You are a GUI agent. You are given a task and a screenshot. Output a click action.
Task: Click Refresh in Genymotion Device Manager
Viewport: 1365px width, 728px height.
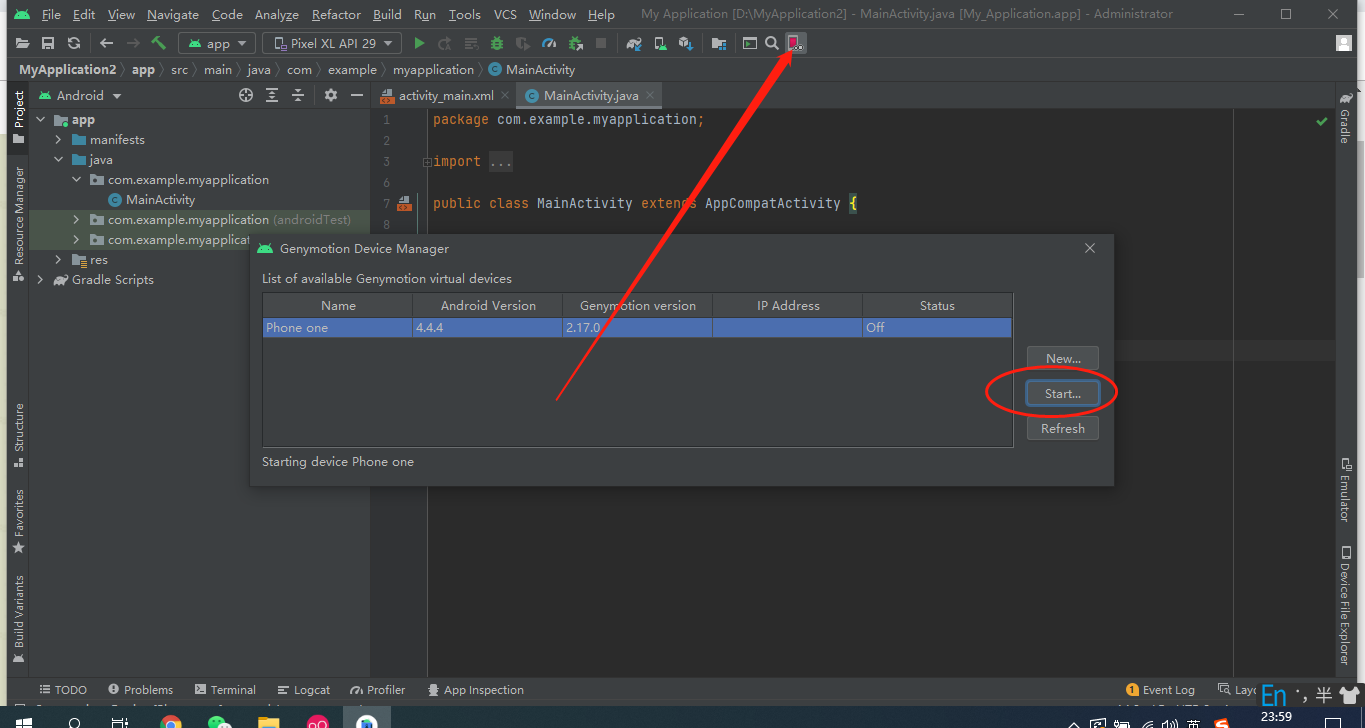pyautogui.click(x=1063, y=428)
